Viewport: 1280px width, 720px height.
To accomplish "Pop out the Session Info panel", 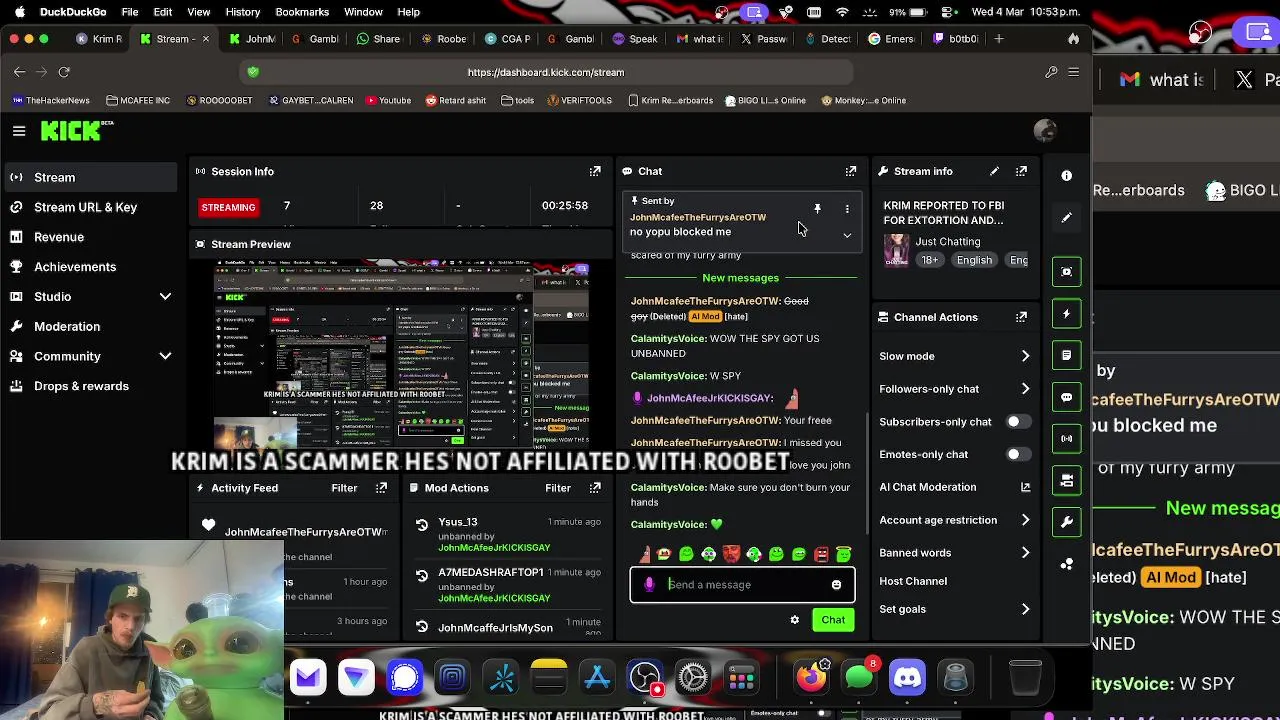I will [595, 171].
